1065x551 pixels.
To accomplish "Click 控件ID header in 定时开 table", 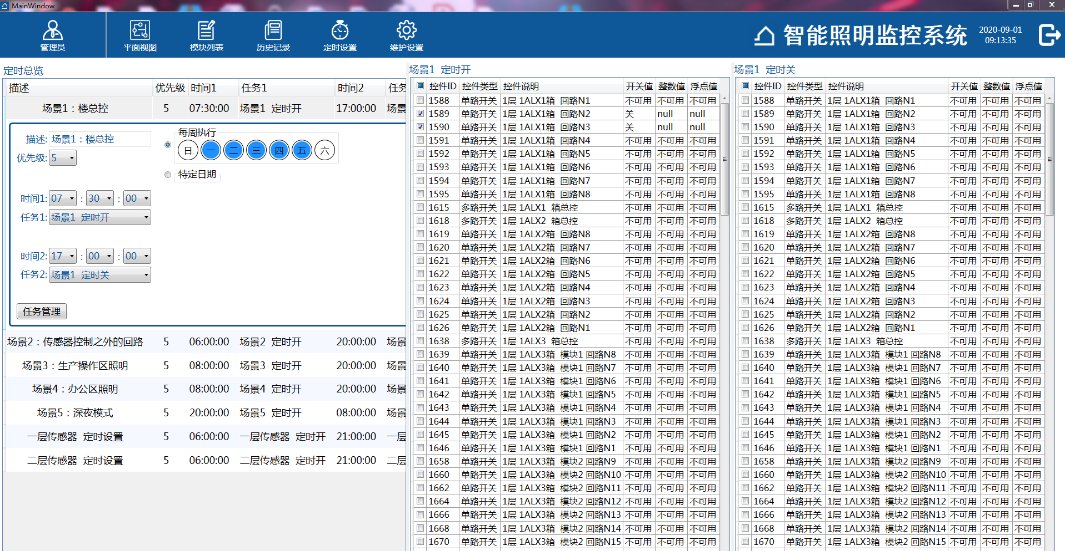I will pos(443,86).
